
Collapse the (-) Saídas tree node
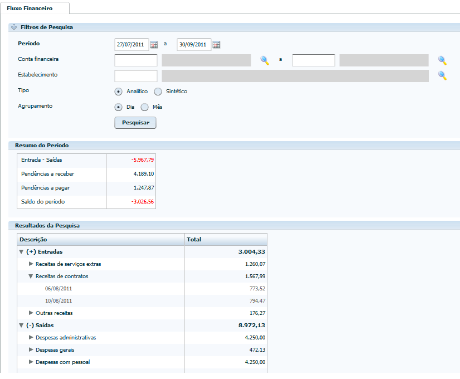click(21, 325)
